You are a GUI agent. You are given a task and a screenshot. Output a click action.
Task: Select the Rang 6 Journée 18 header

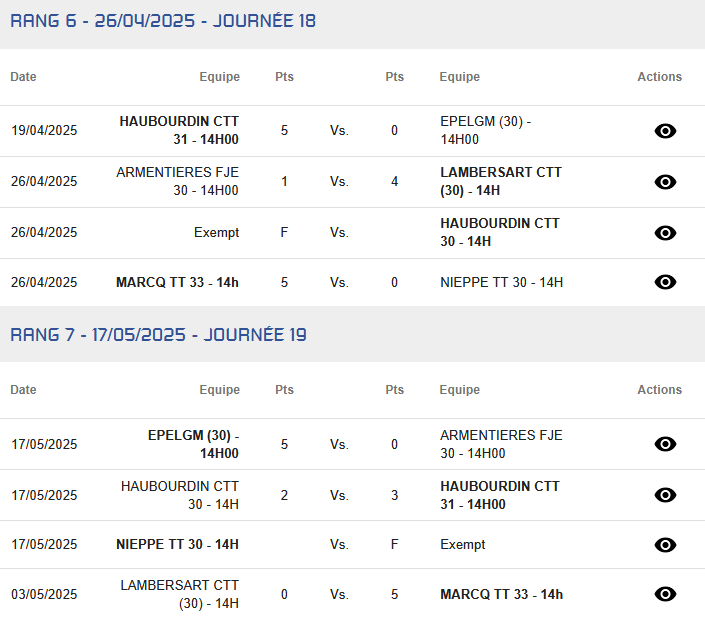[163, 21]
